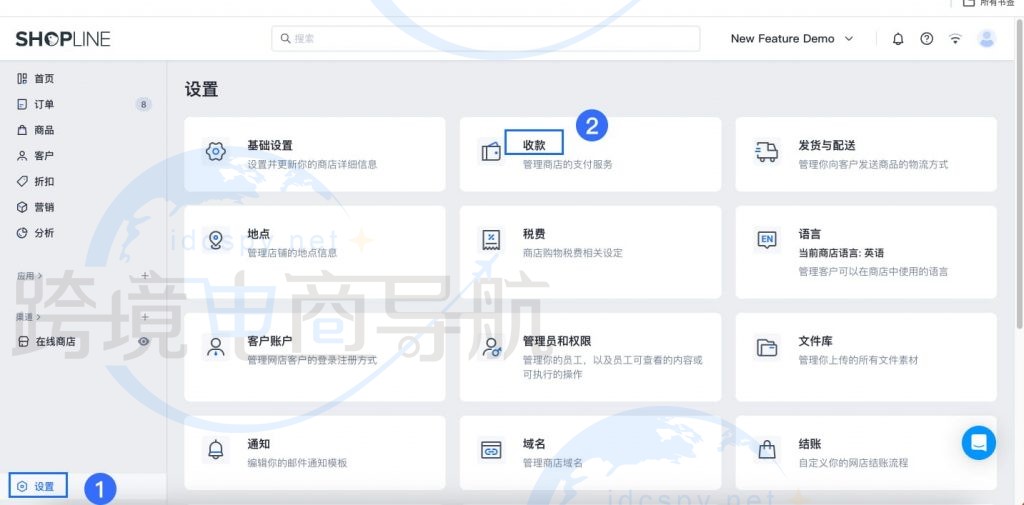Open notifications bell icon in header
This screenshot has height=505, width=1024.
pyautogui.click(x=898, y=39)
